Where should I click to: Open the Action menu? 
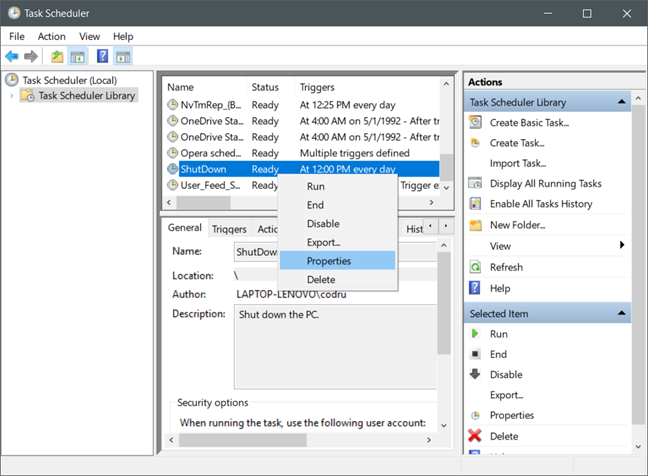click(52, 36)
